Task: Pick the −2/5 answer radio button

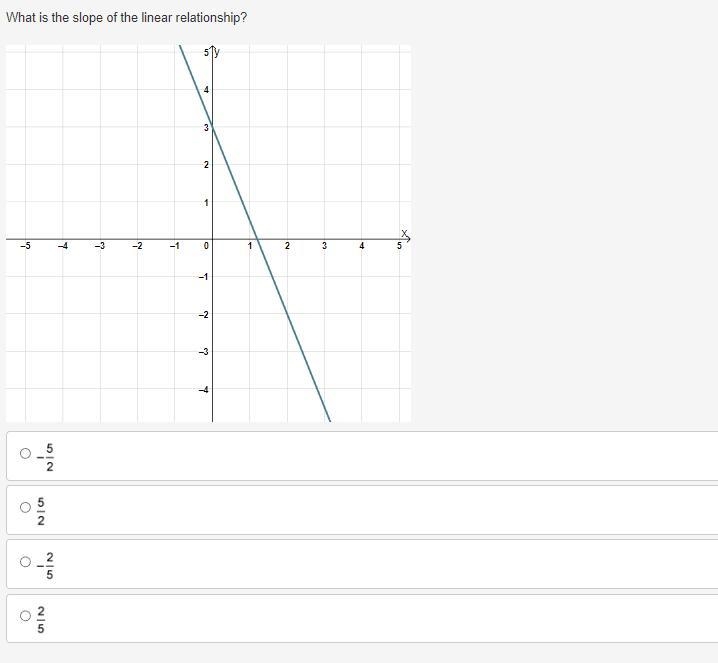Action: 25,561
